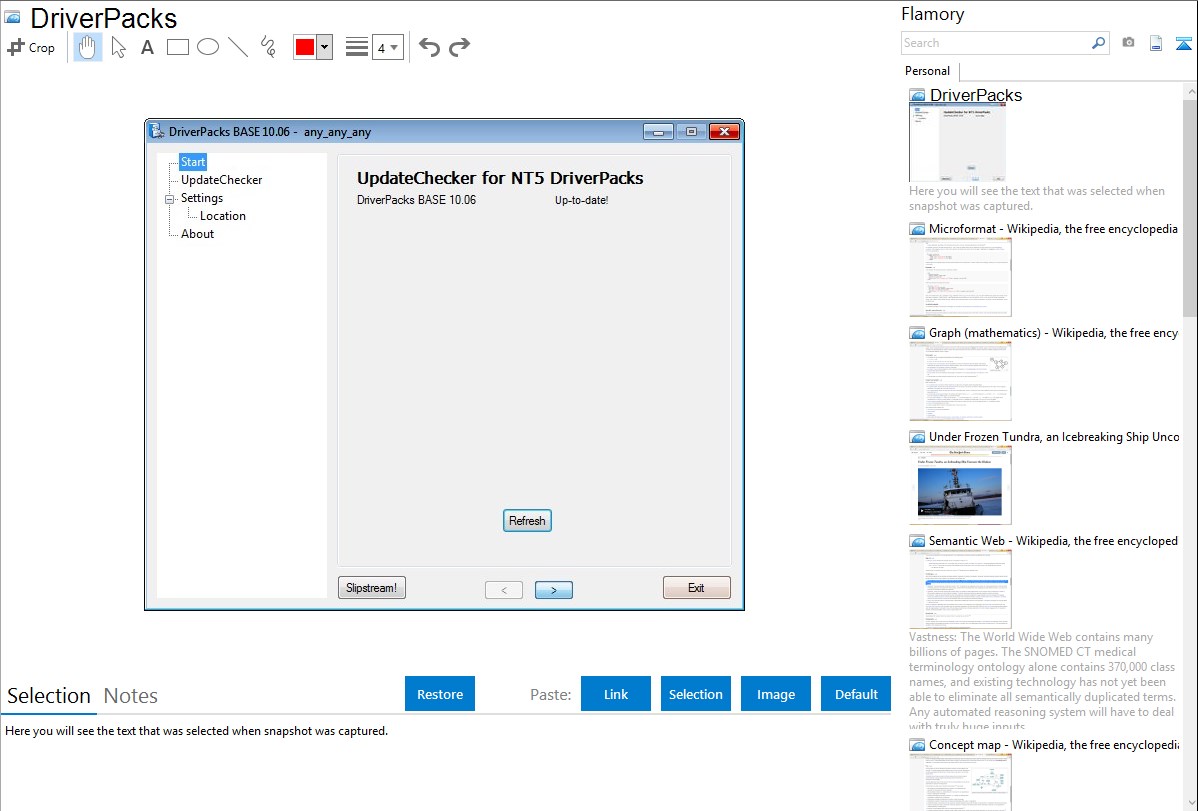1198x811 pixels.
Task: Click icon beside Graph (mathematics) title
Action: coord(917,333)
